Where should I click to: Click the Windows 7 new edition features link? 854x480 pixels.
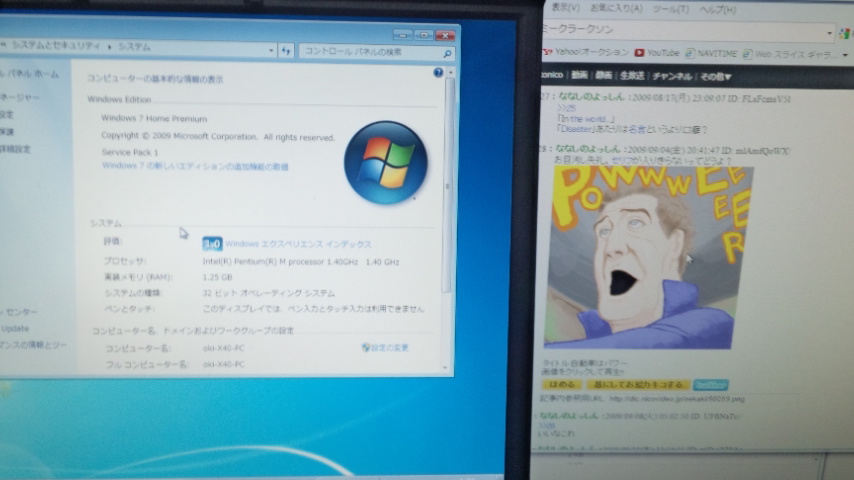195,166
